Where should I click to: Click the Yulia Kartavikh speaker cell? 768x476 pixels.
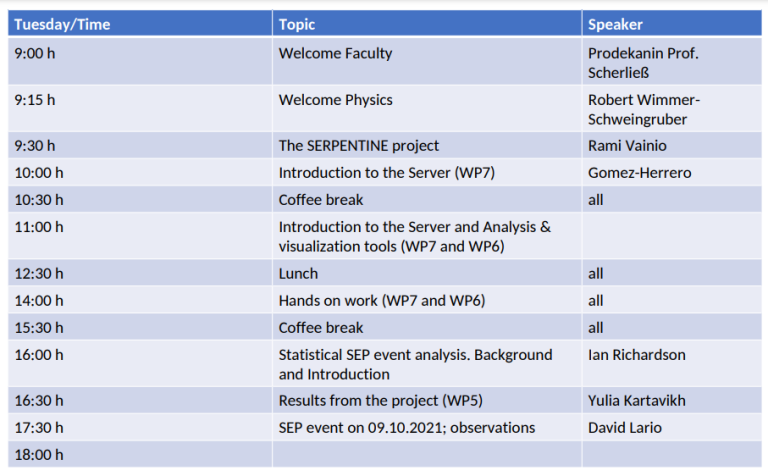click(672, 400)
